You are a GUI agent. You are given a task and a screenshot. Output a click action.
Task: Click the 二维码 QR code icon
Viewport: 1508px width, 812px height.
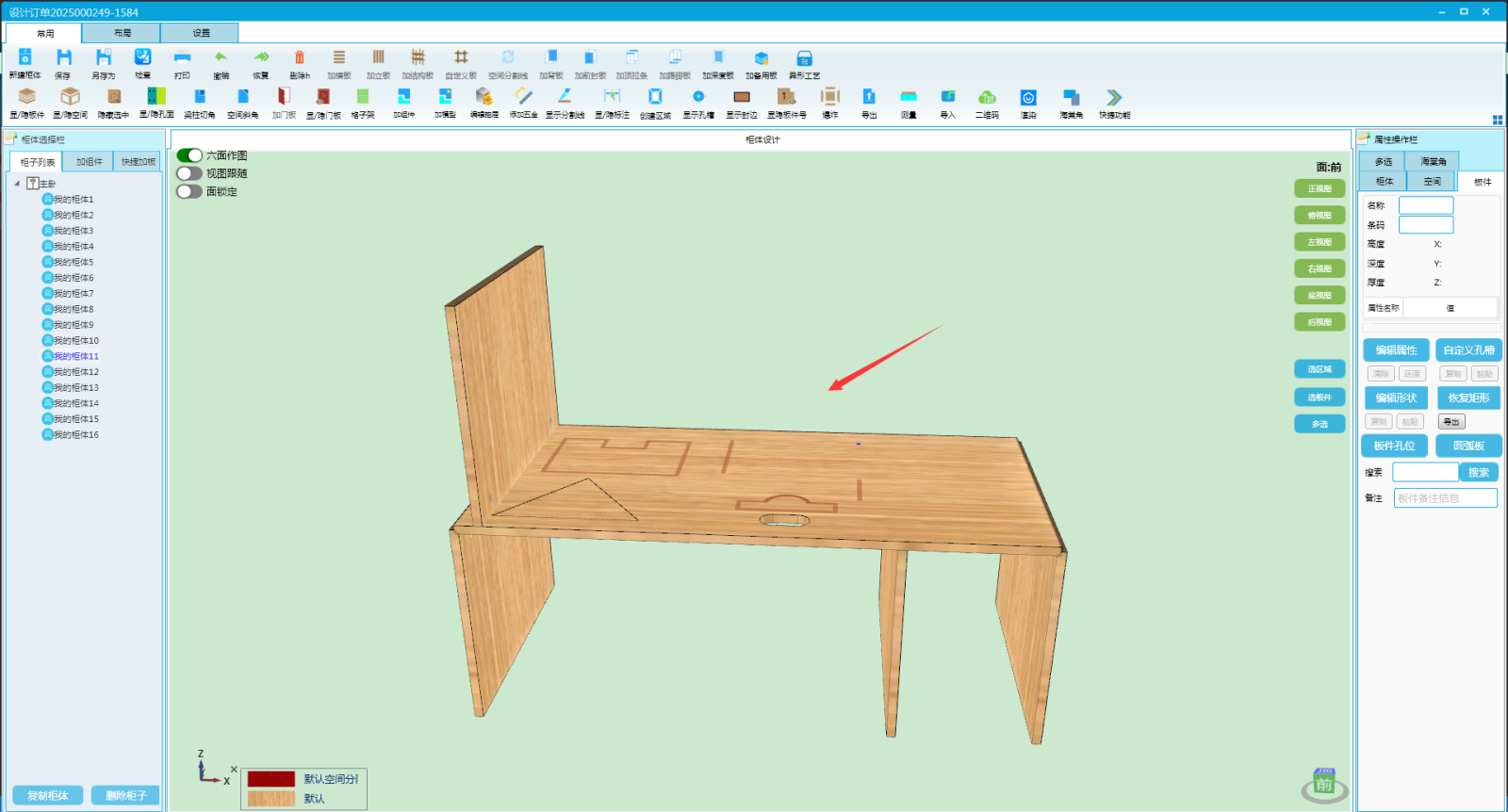click(987, 97)
